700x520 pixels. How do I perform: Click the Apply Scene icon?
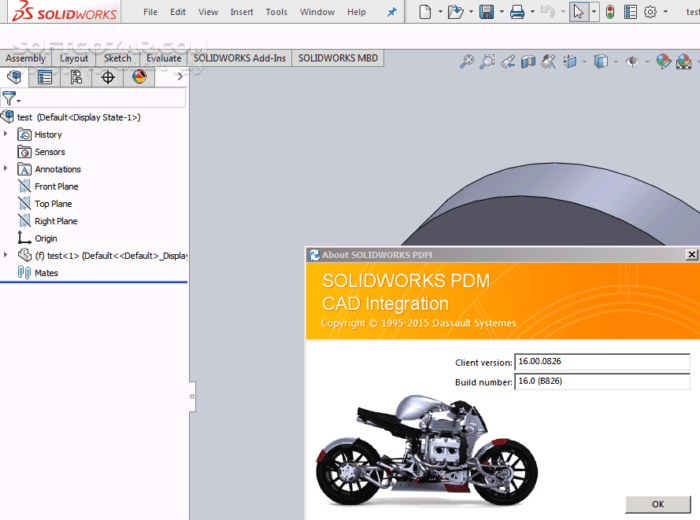tap(683, 62)
